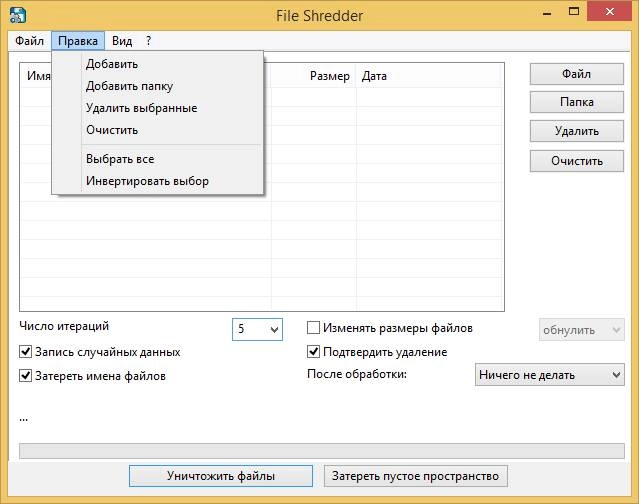Viewport: 639px width, 504px height.
Task: Open the После обработки dropdown
Action: coord(549,374)
